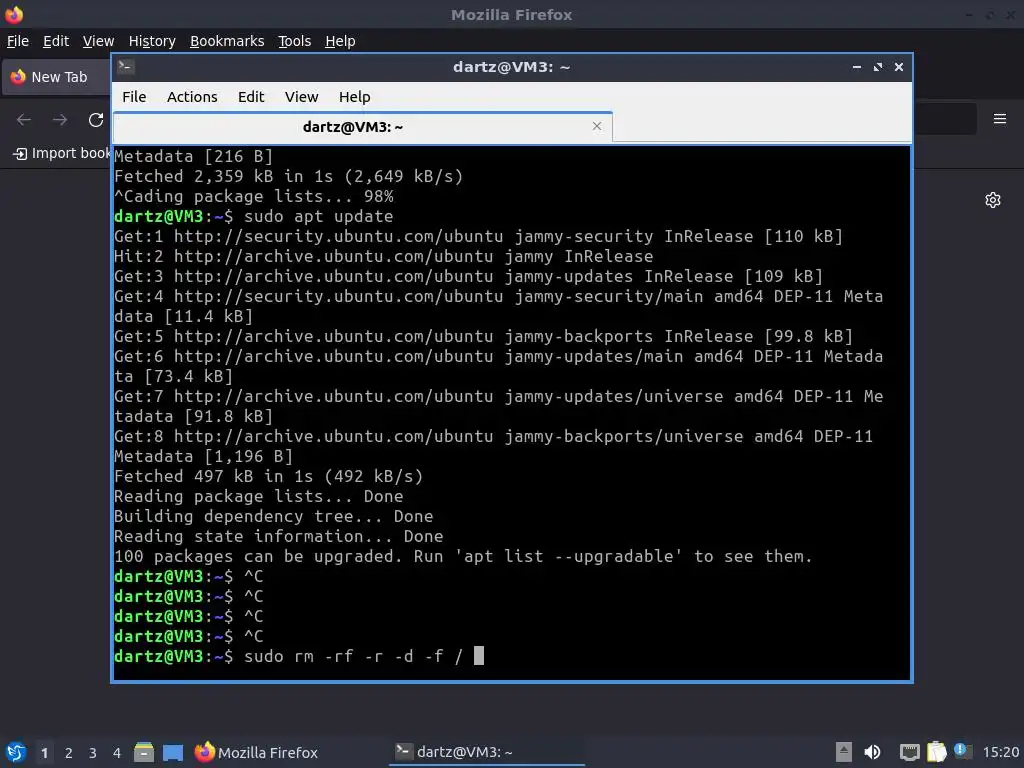Click Firefox back arrow button
Screen dimensions: 1024x768
pos(24,120)
